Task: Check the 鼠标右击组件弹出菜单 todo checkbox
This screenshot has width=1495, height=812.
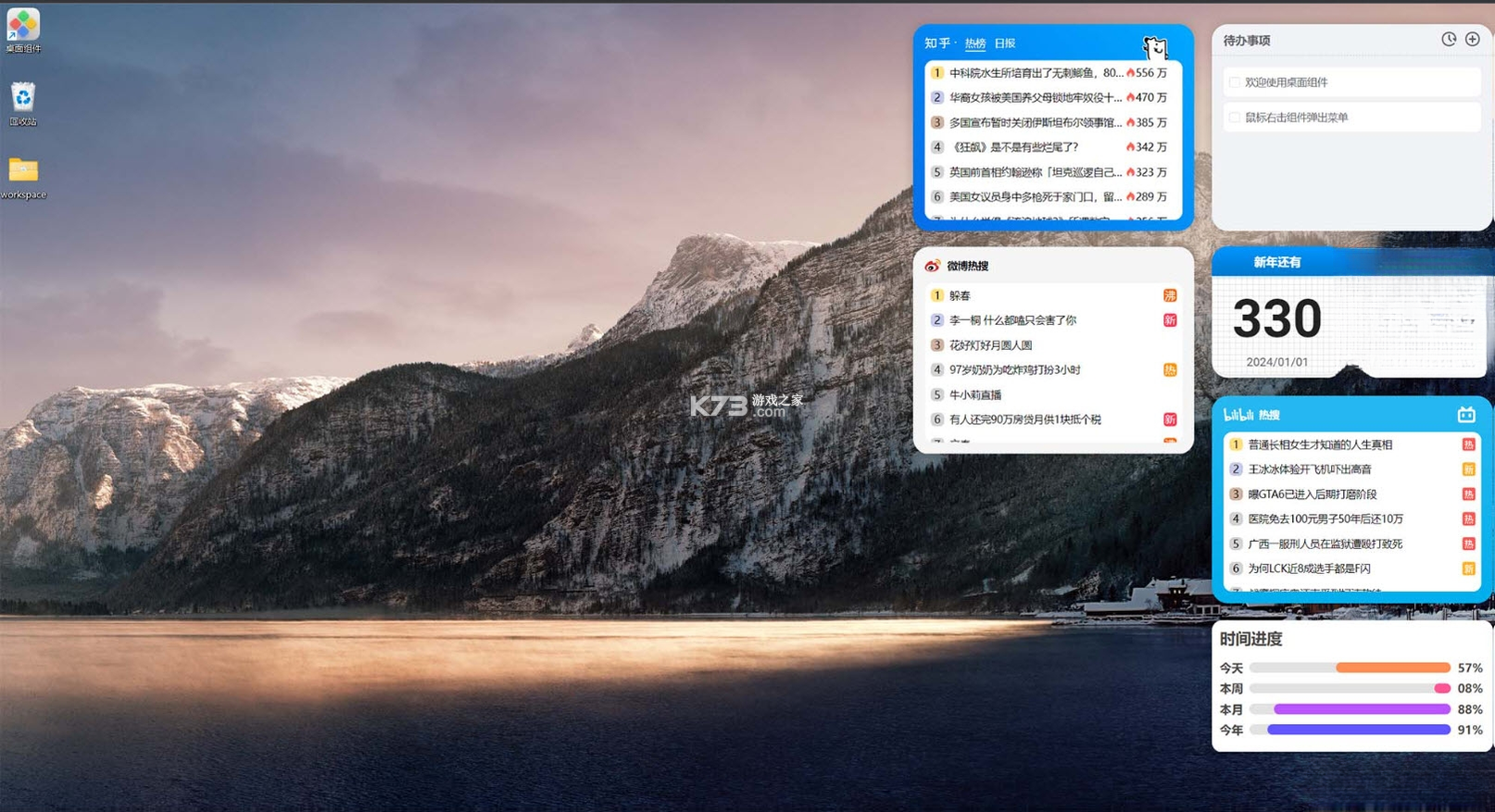Action: [x=1234, y=118]
